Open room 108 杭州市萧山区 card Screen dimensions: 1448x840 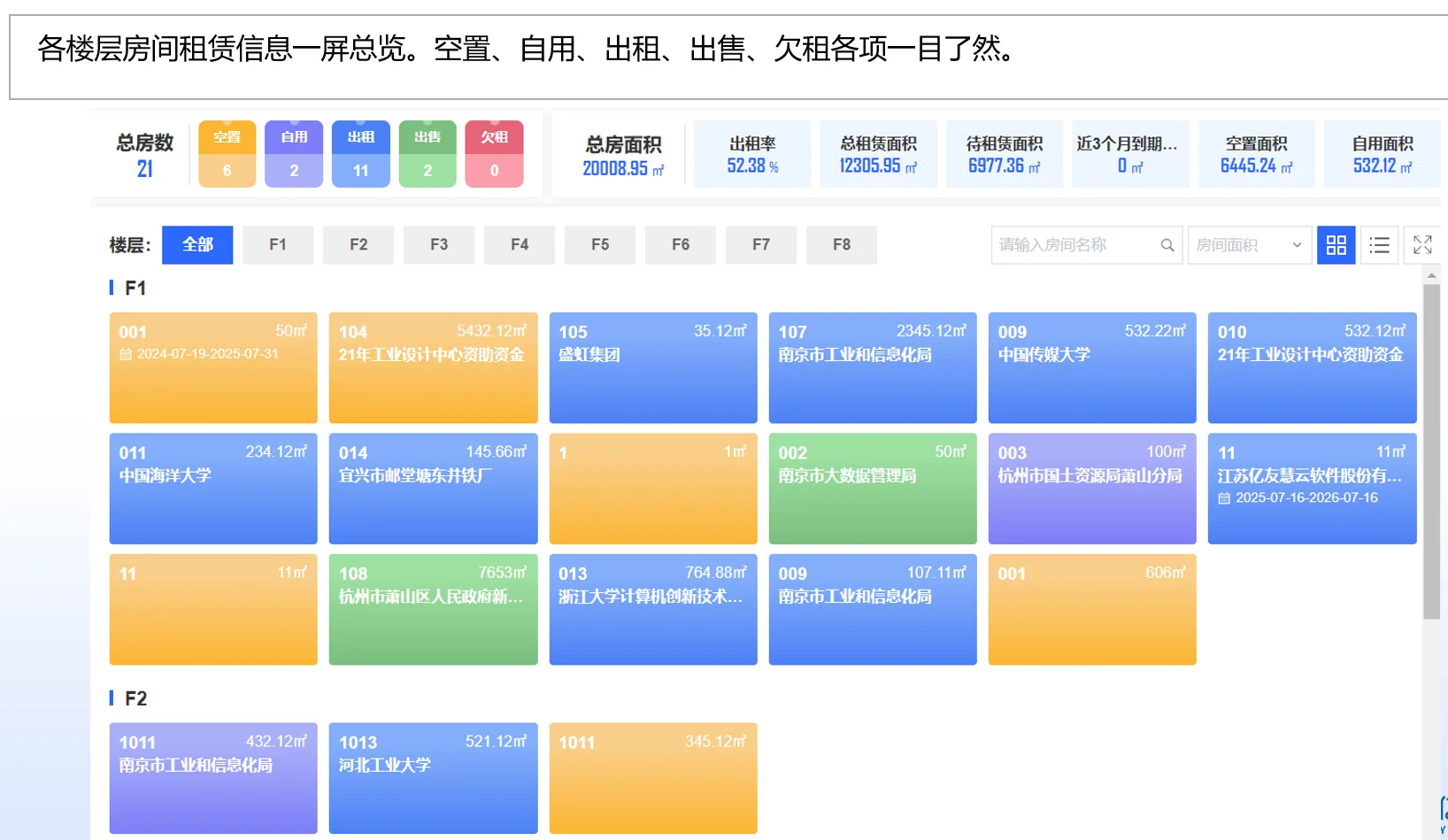[x=433, y=610]
